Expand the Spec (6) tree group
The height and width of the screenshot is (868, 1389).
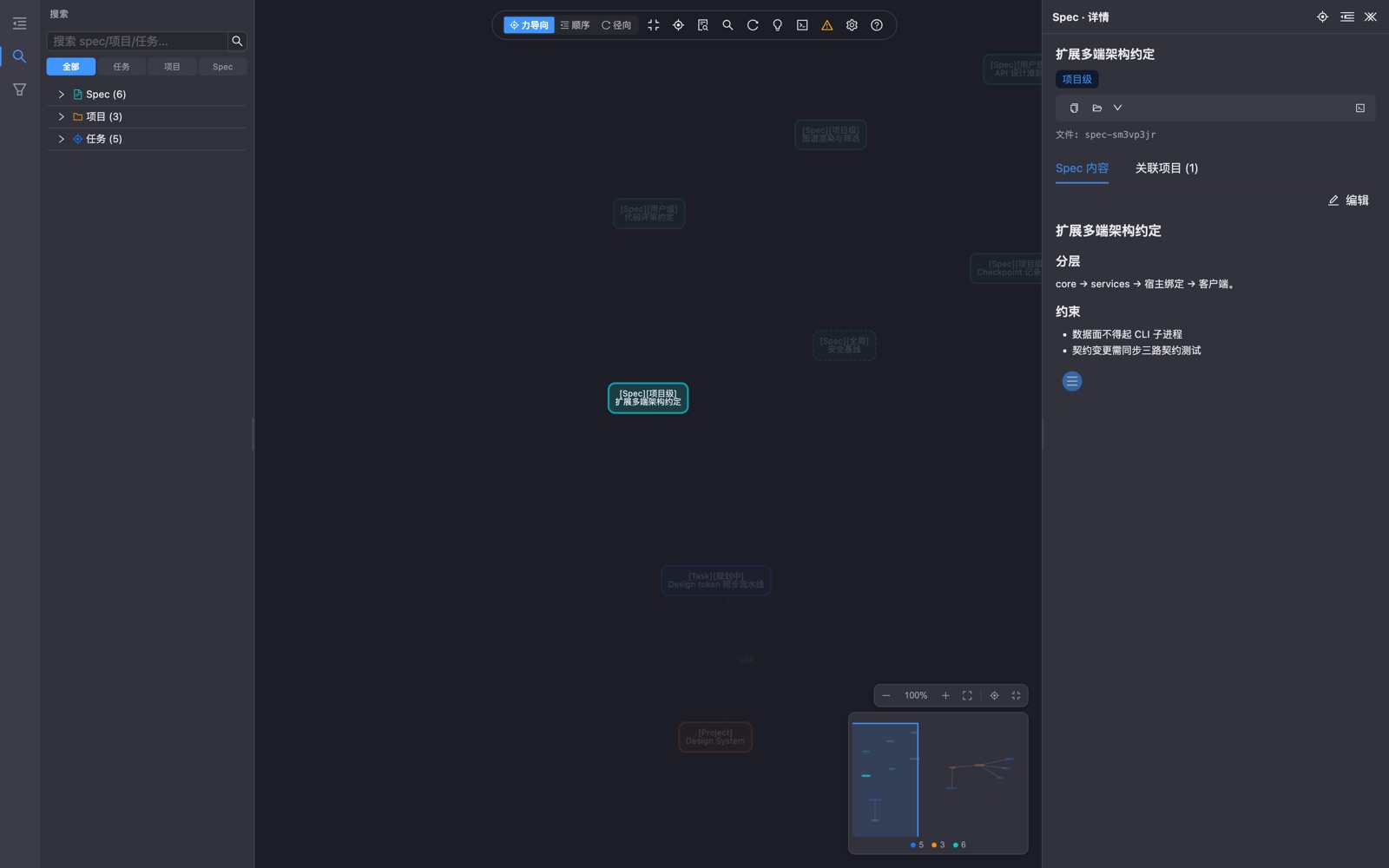click(61, 95)
